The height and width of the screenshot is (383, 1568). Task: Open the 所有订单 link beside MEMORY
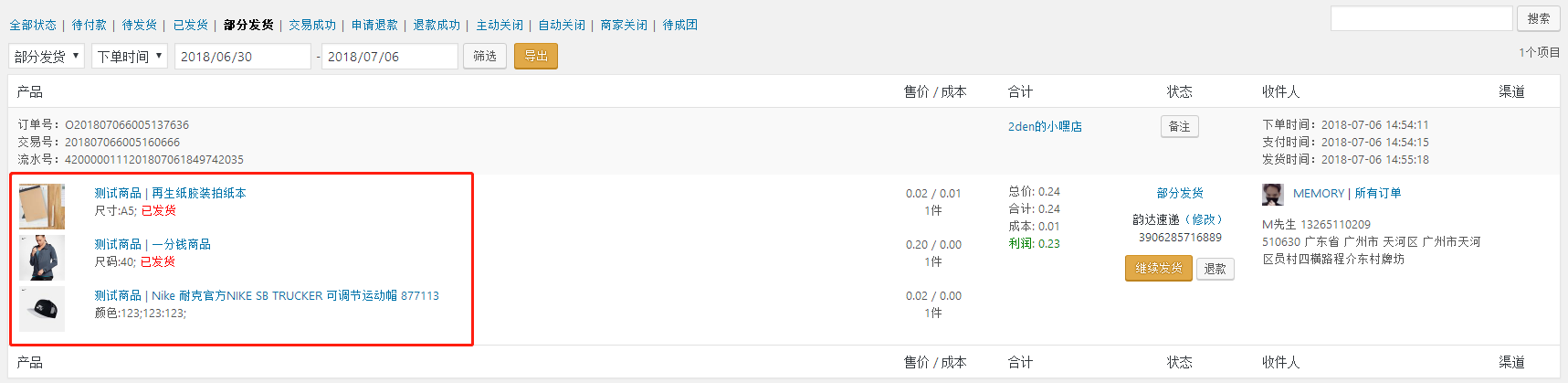tap(1378, 194)
